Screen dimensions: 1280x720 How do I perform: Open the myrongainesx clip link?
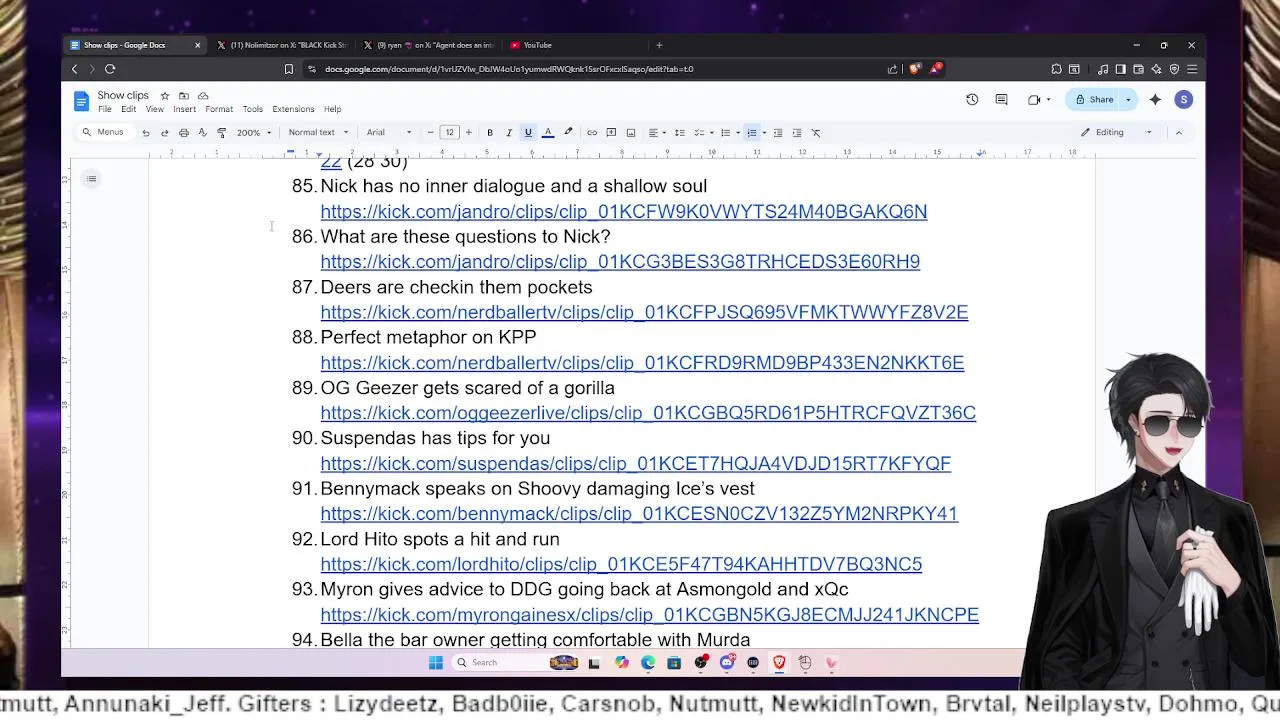click(649, 615)
